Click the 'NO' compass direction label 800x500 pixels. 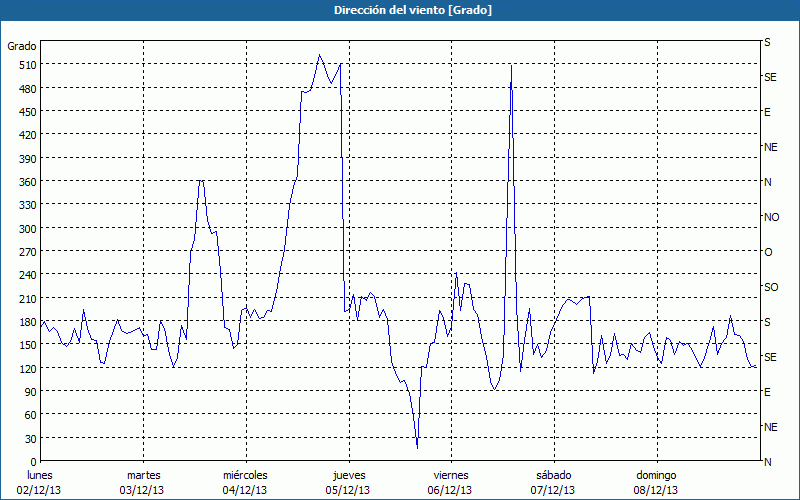[771, 217]
